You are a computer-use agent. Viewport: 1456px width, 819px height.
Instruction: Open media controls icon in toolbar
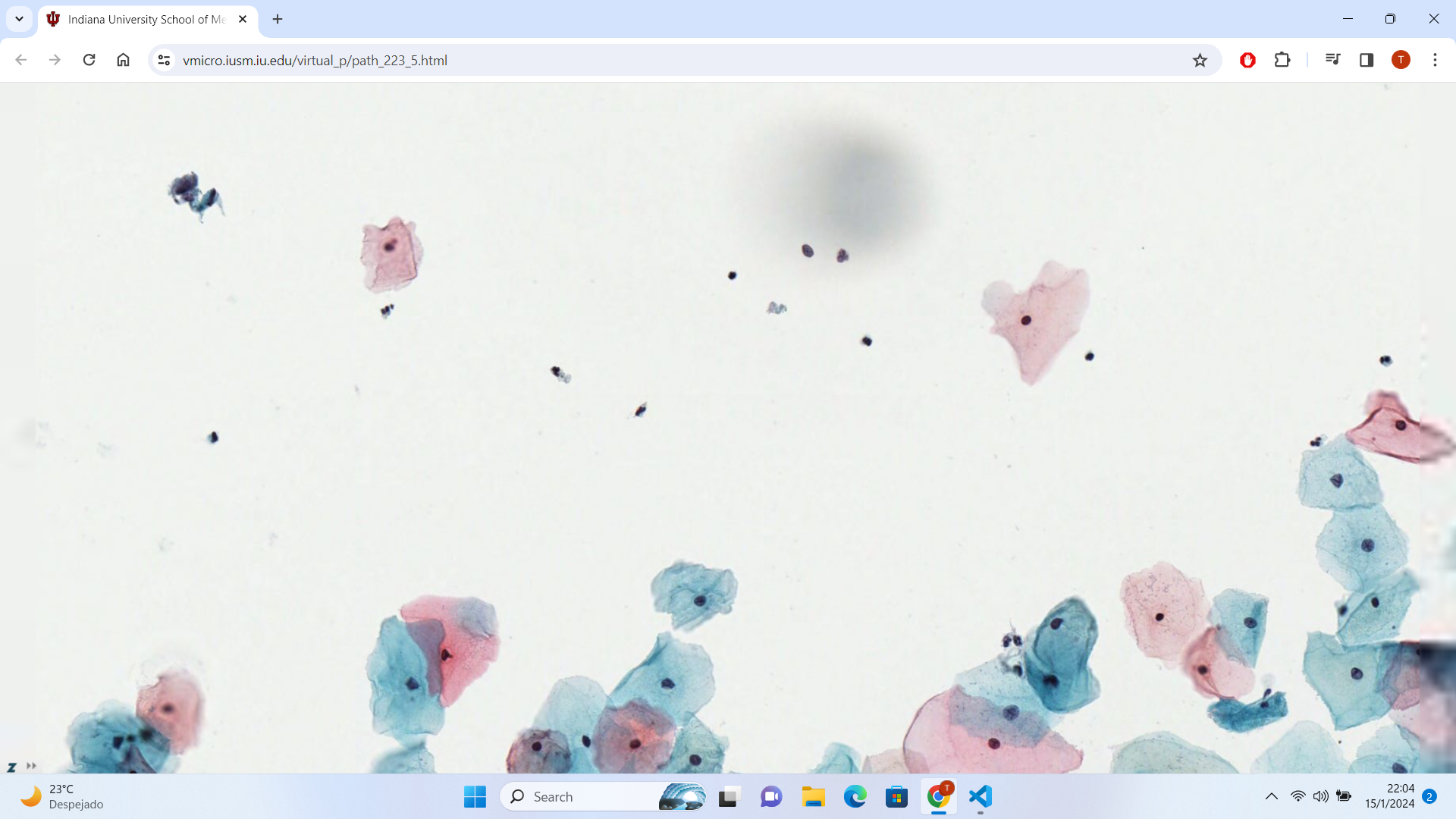[1332, 60]
